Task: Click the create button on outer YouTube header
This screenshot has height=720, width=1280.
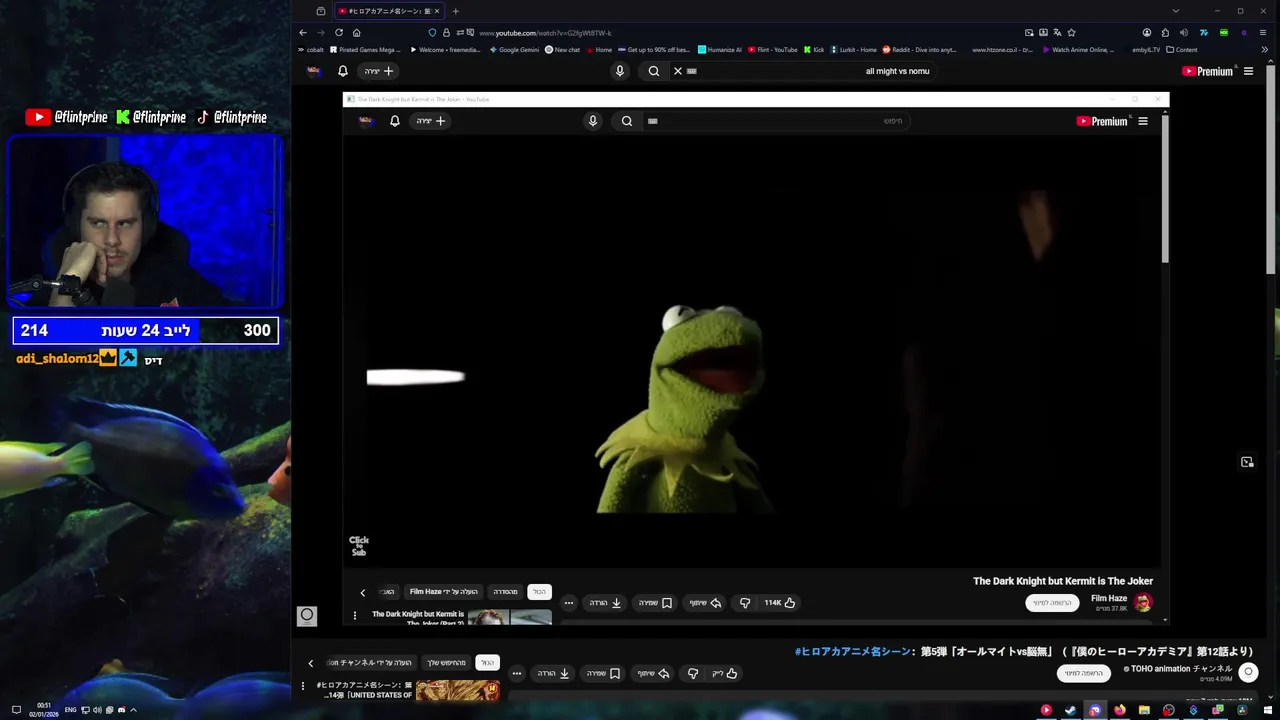Action: (379, 71)
